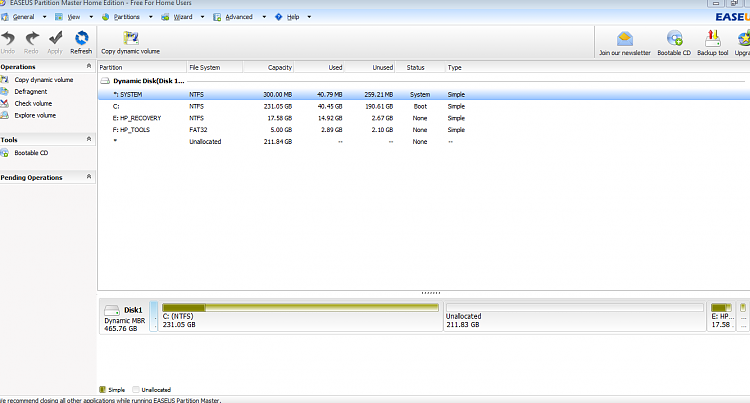Click Copy dynamic volume in Operations
The width and height of the screenshot is (750, 403).
pos(44,80)
